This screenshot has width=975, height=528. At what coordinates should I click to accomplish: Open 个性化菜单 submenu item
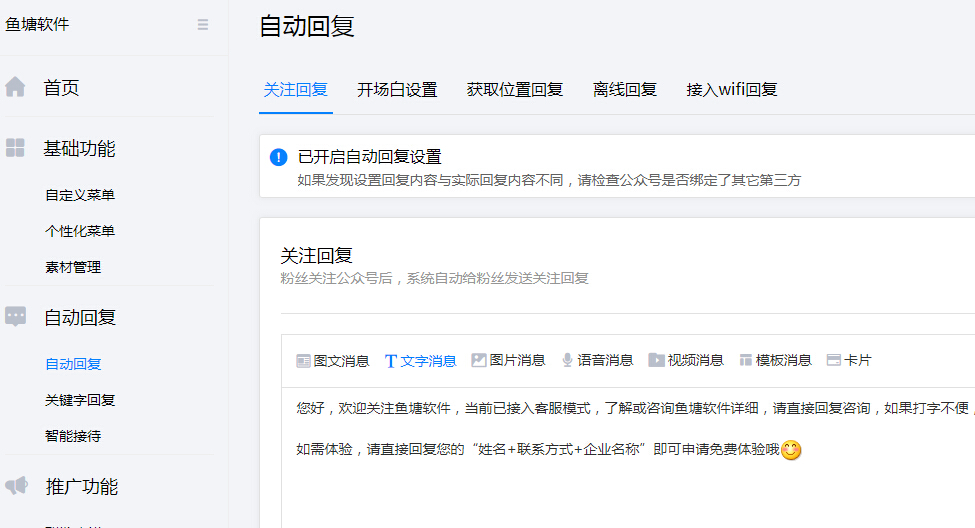tap(80, 231)
